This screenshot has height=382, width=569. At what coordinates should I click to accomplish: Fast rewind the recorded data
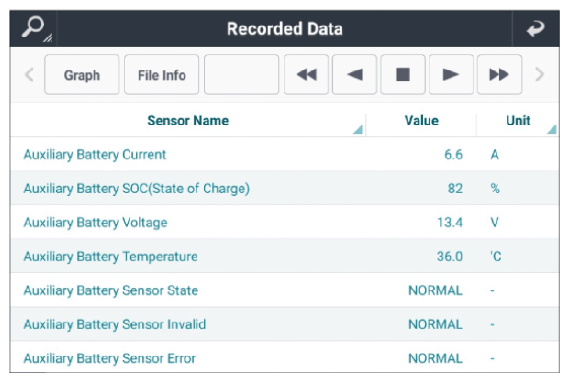[x=306, y=75]
